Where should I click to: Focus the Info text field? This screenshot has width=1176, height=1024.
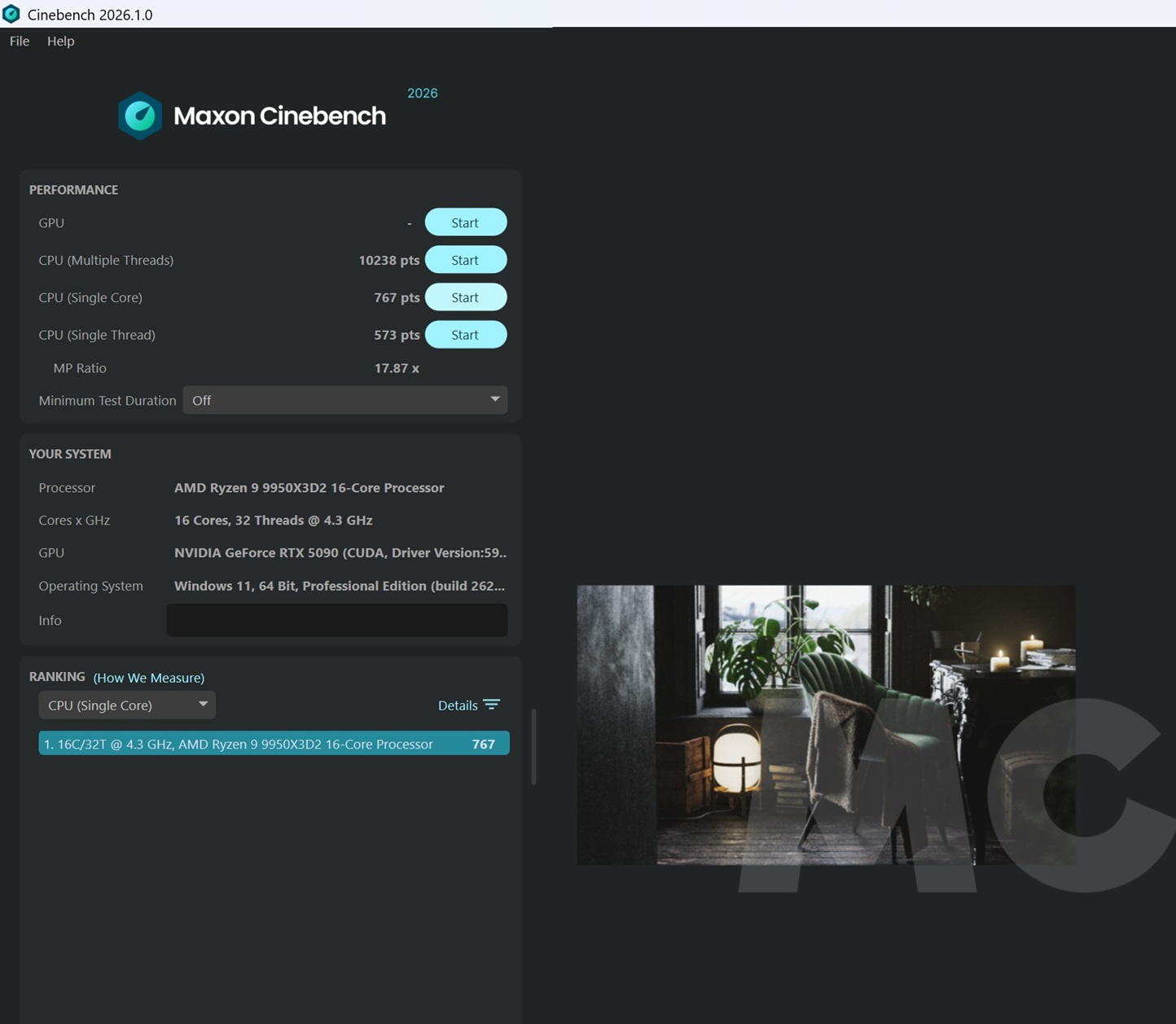pyautogui.click(x=336, y=620)
